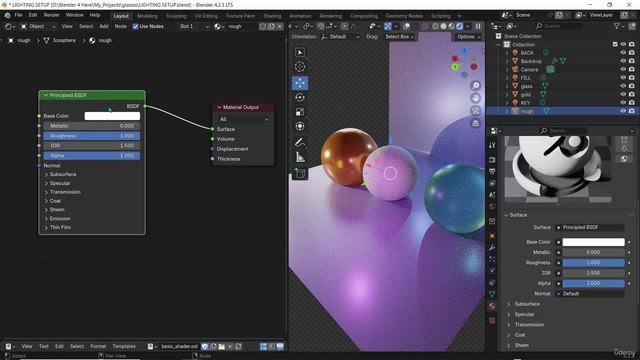Select the Select Box tool in viewport toolbar
This screenshot has width=640, height=360.
(x=300, y=53)
